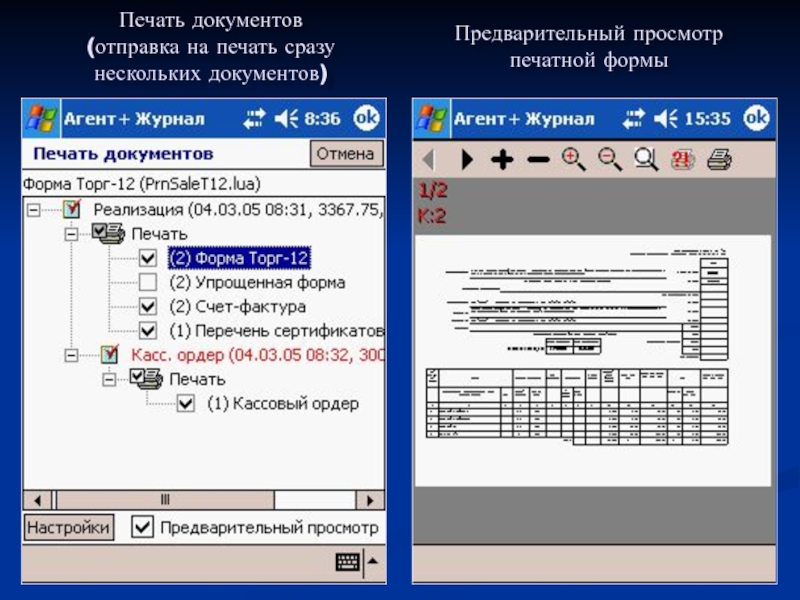Click the red print settings icon
This screenshot has height=600, width=800.
click(x=683, y=160)
